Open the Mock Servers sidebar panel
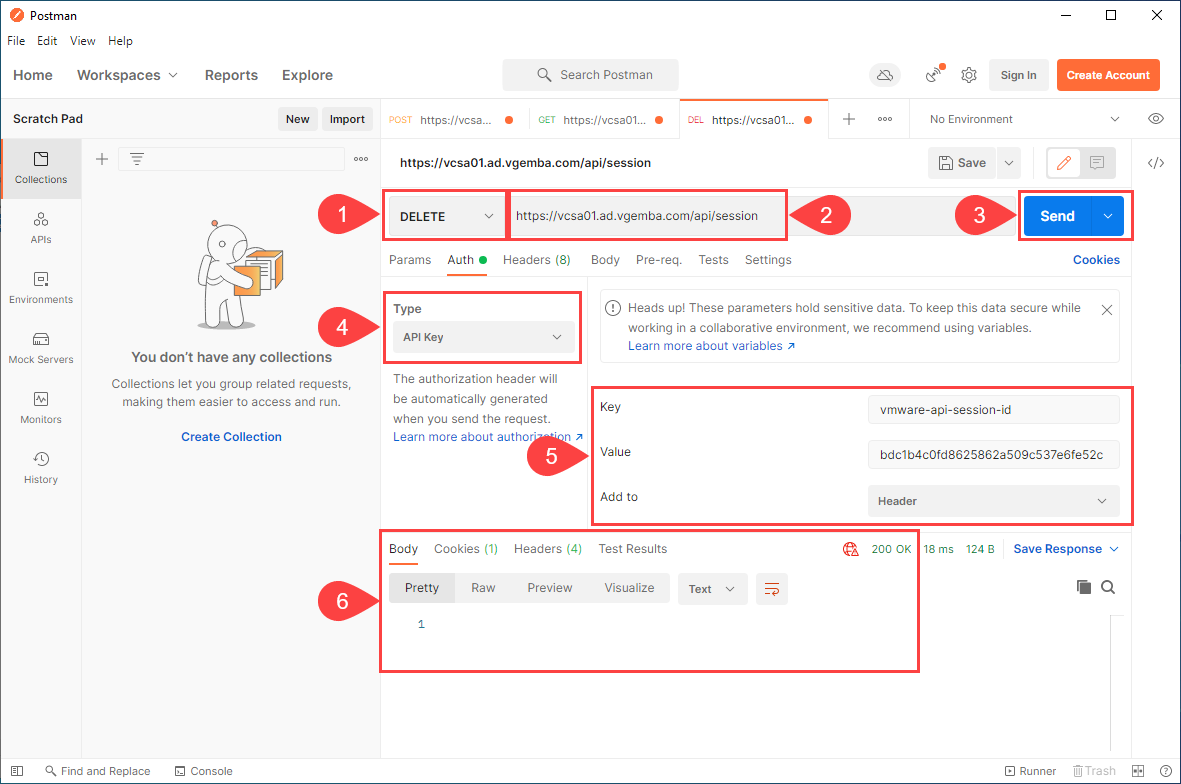 point(41,348)
